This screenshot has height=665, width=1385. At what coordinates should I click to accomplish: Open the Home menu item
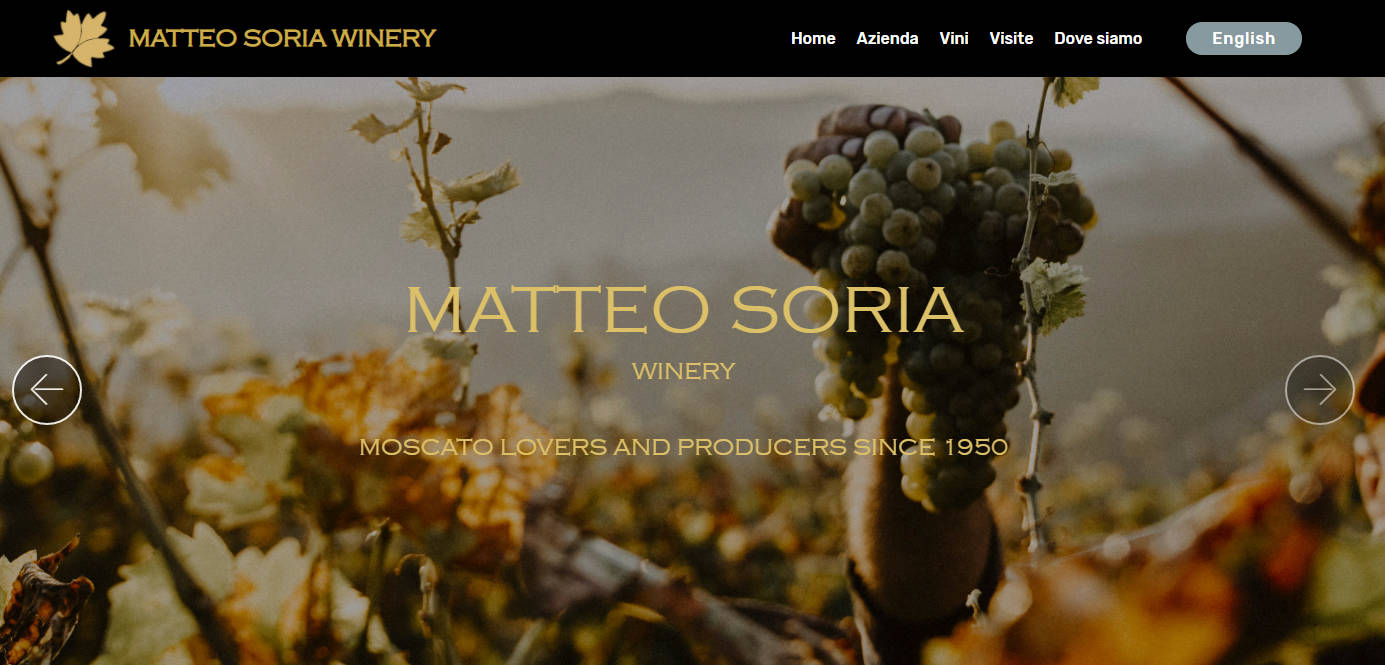[813, 38]
